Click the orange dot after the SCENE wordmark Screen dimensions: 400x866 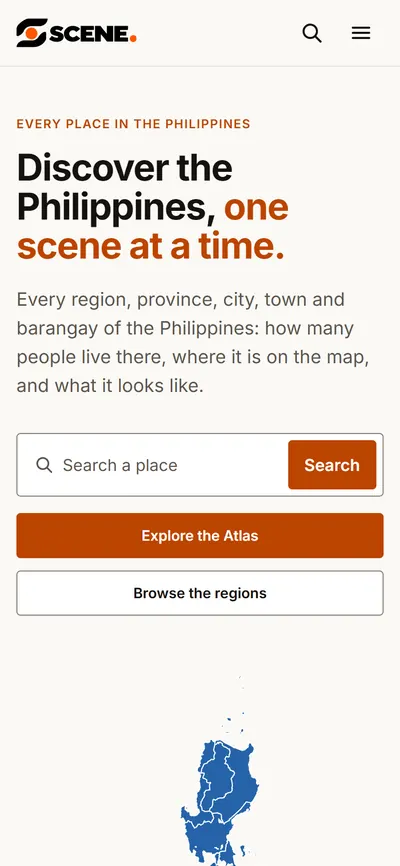133,39
